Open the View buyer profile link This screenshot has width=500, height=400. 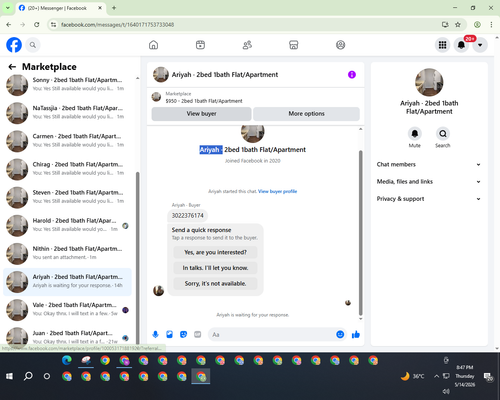point(277,191)
